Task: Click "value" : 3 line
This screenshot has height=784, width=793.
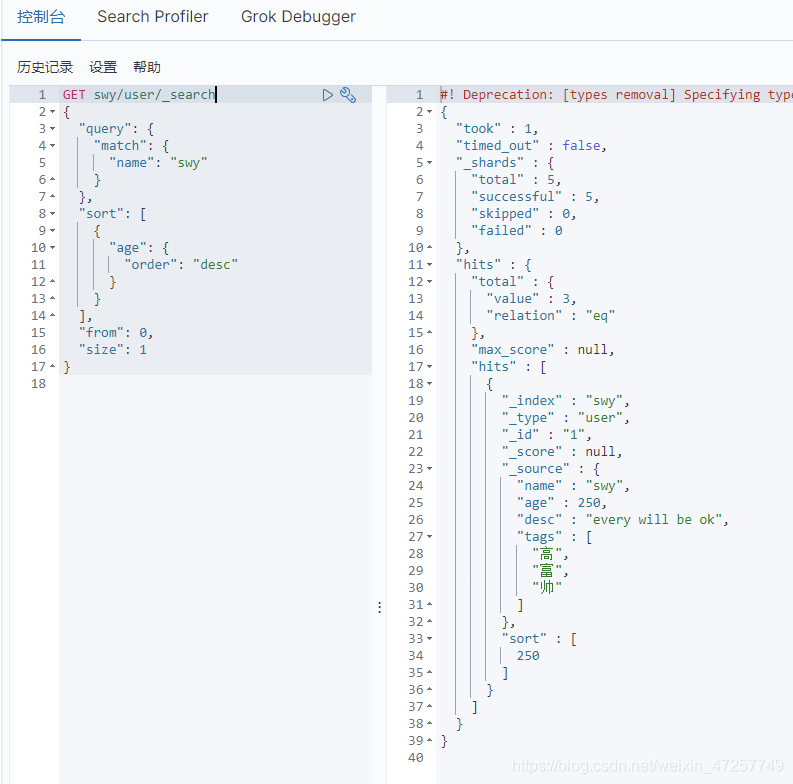Action: pyautogui.click(x=531, y=298)
